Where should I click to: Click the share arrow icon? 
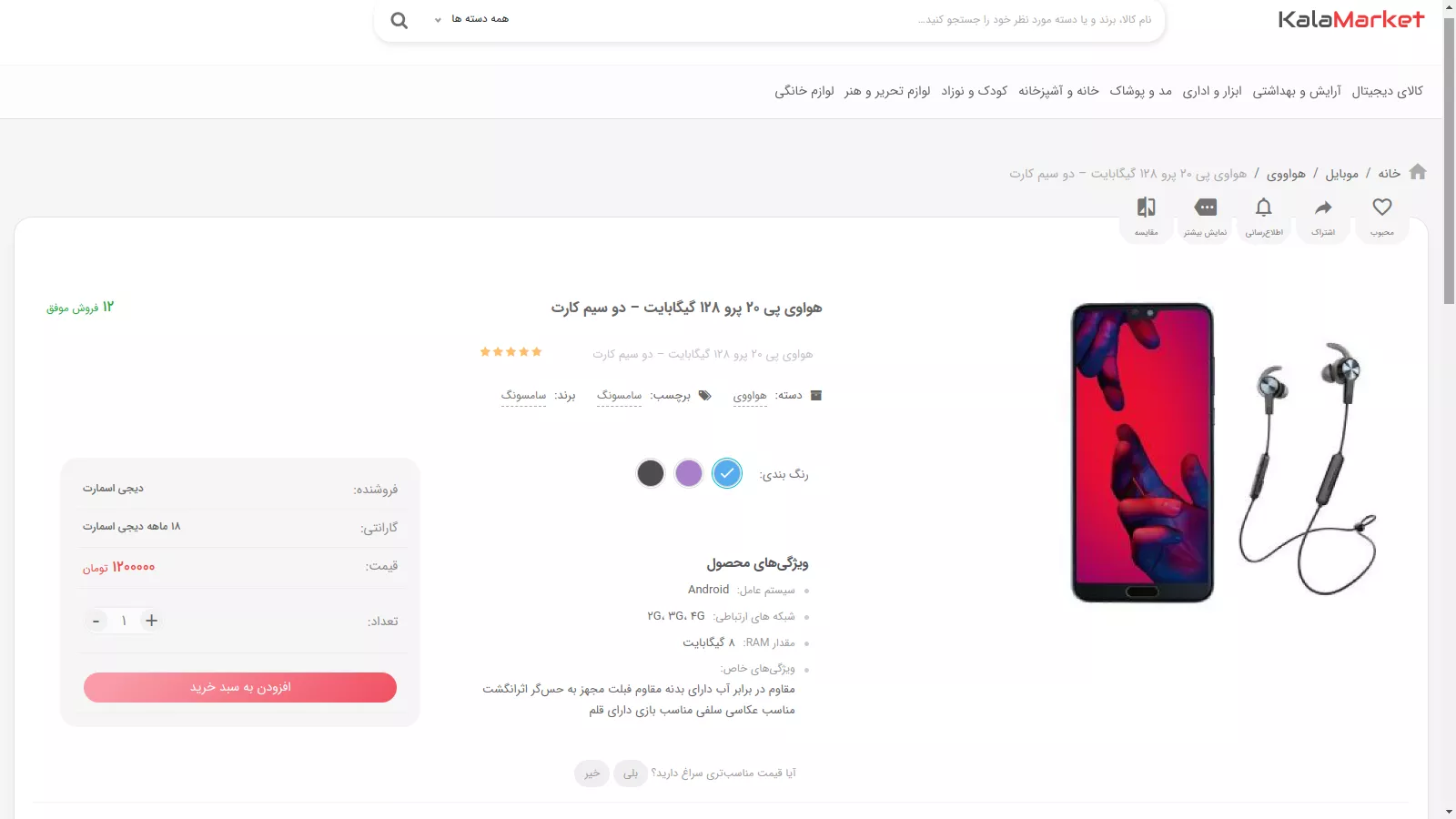point(1323,207)
